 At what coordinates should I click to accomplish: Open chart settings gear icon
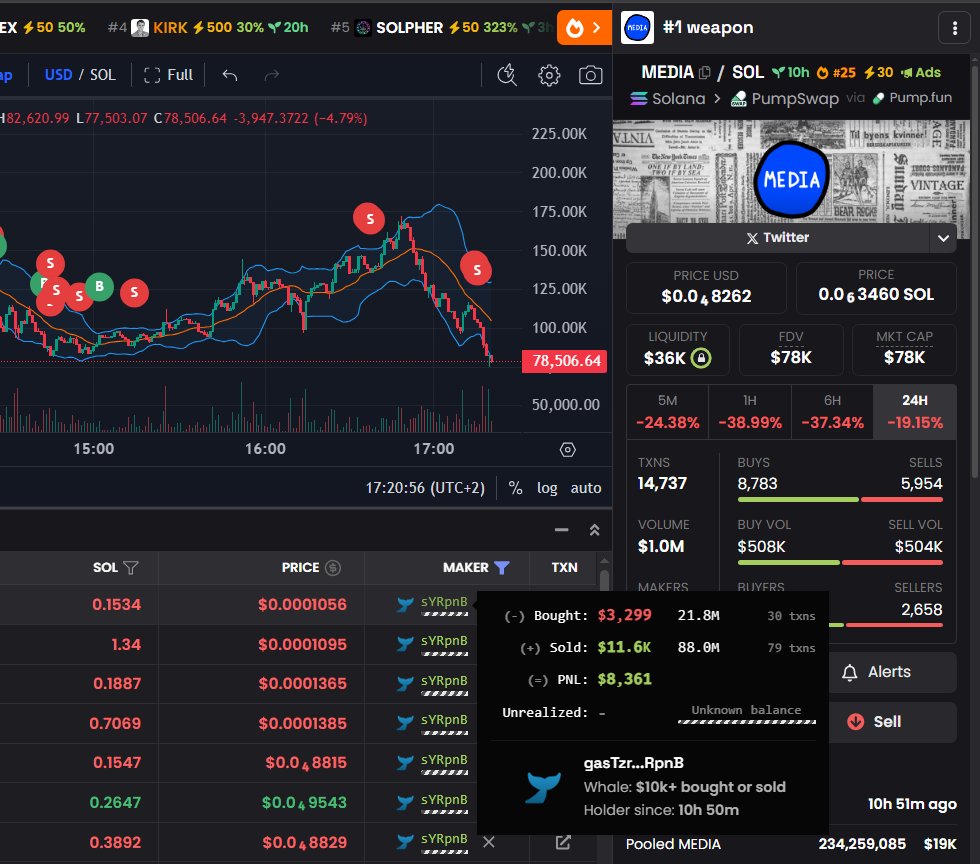click(x=549, y=75)
